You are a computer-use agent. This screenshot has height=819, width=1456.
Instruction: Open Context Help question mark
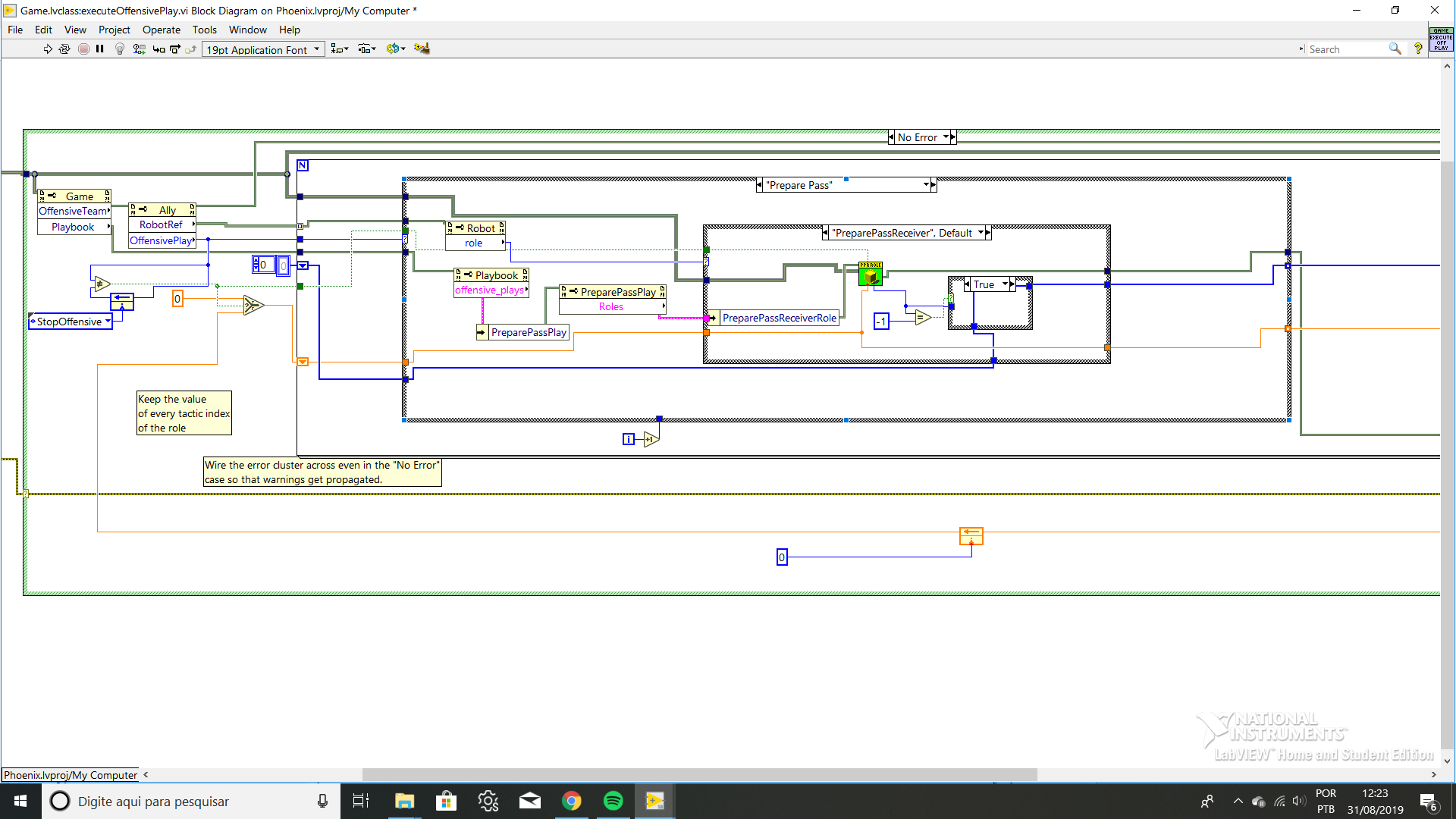(x=1417, y=49)
